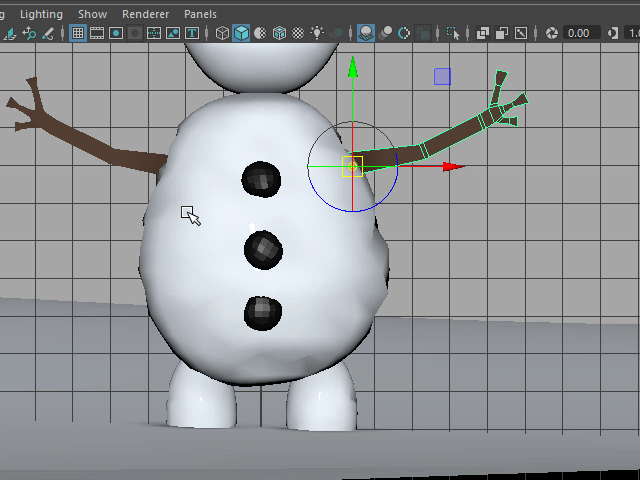Screen dimensions: 640x480
Task: Open the Show menu
Action: click(92, 14)
